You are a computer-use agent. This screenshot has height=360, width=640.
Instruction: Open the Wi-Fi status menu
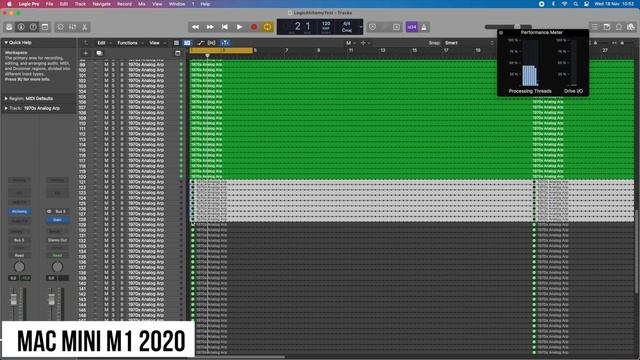point(564,4)
